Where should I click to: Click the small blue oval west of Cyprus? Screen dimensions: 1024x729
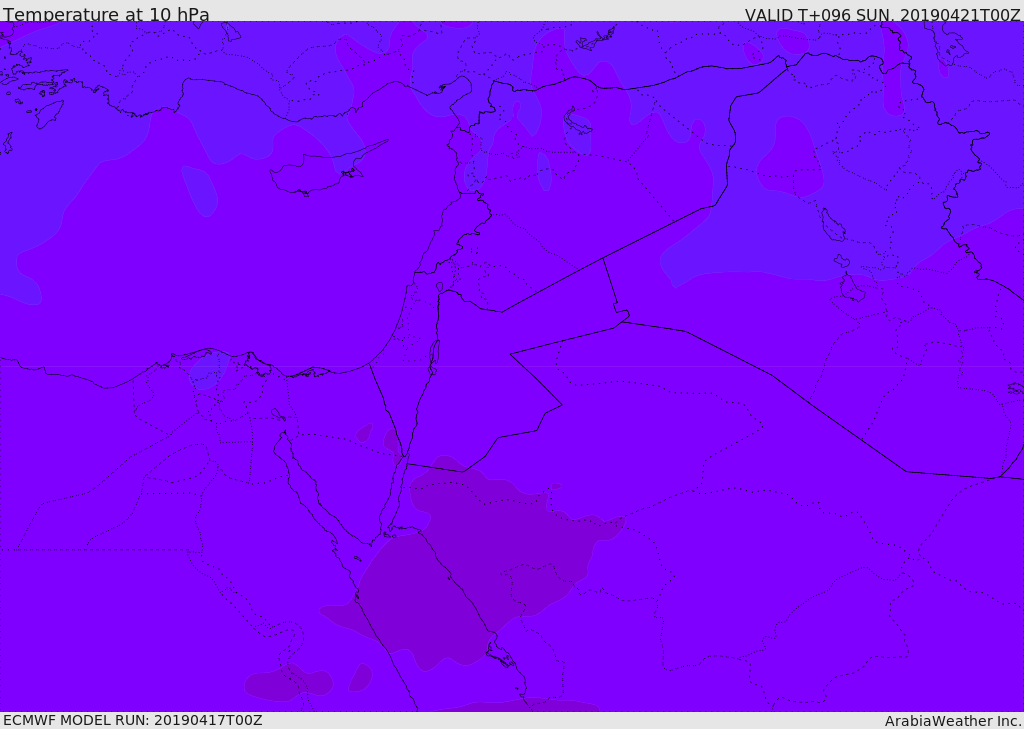click(200, 190)
